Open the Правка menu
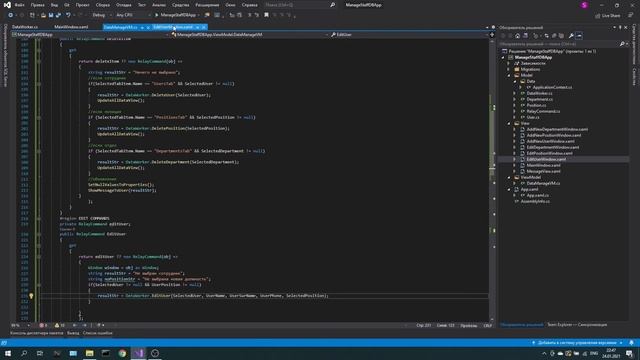This screenshot has width=640, height=360. click(x=38, y=5)
